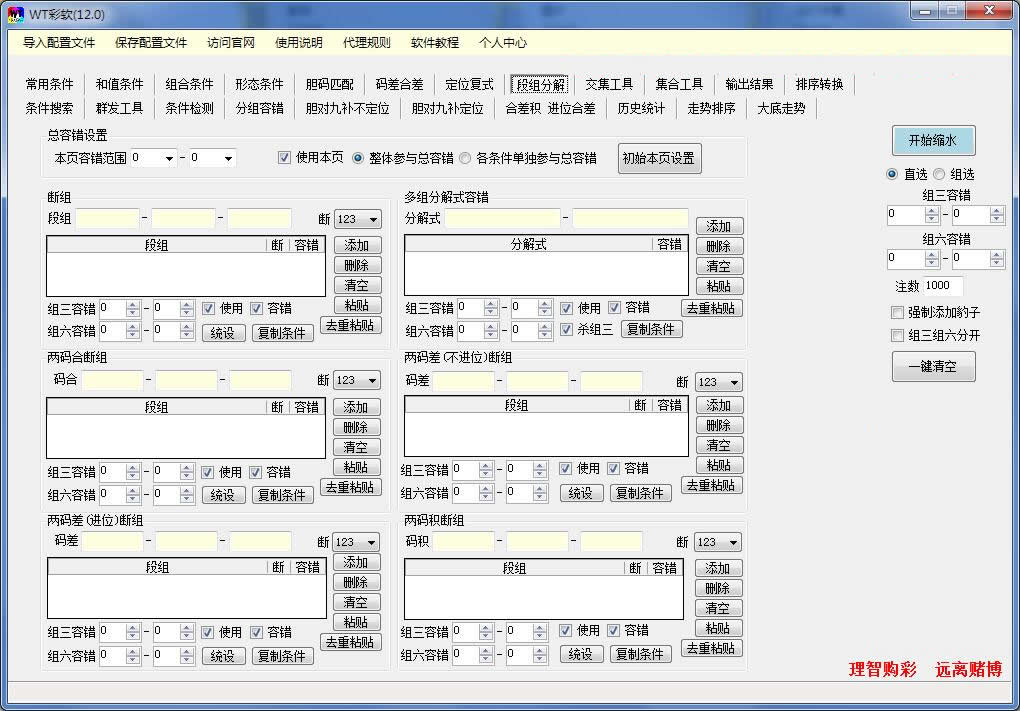The height and width of the screenshot is (711, 1020).
Task: Check 杀组三 in the 多组分解式容错 section
Action: click(x=566, y=331)
